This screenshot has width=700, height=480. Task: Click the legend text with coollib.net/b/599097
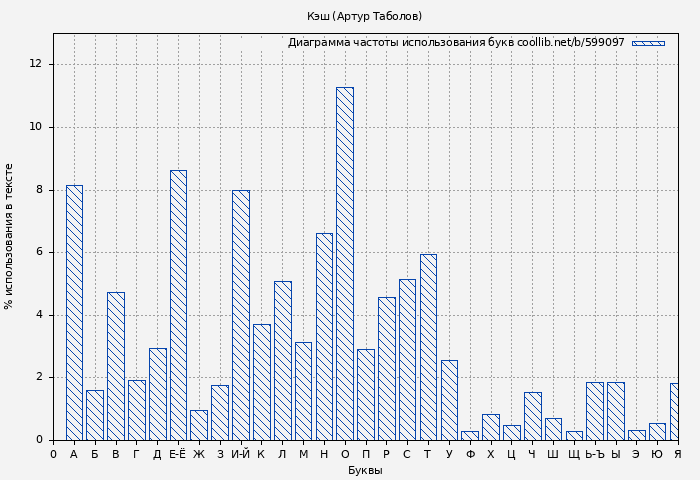(456, 43)
